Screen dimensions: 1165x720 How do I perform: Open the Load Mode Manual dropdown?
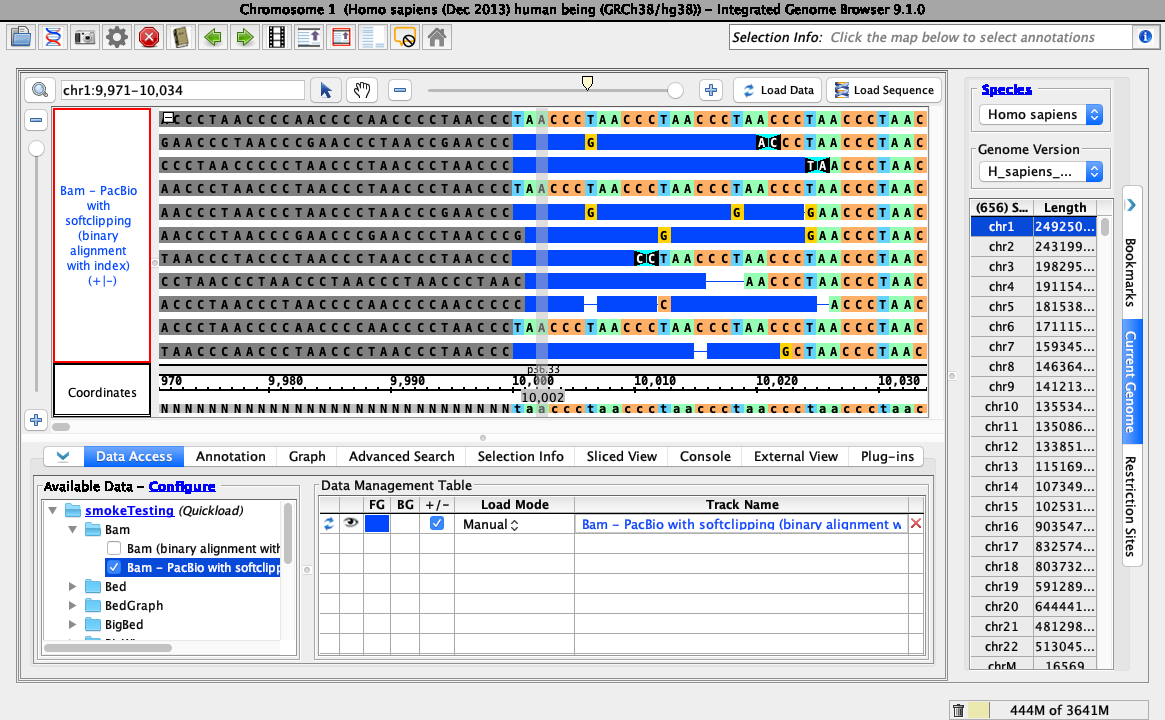(x=490, y=524)
